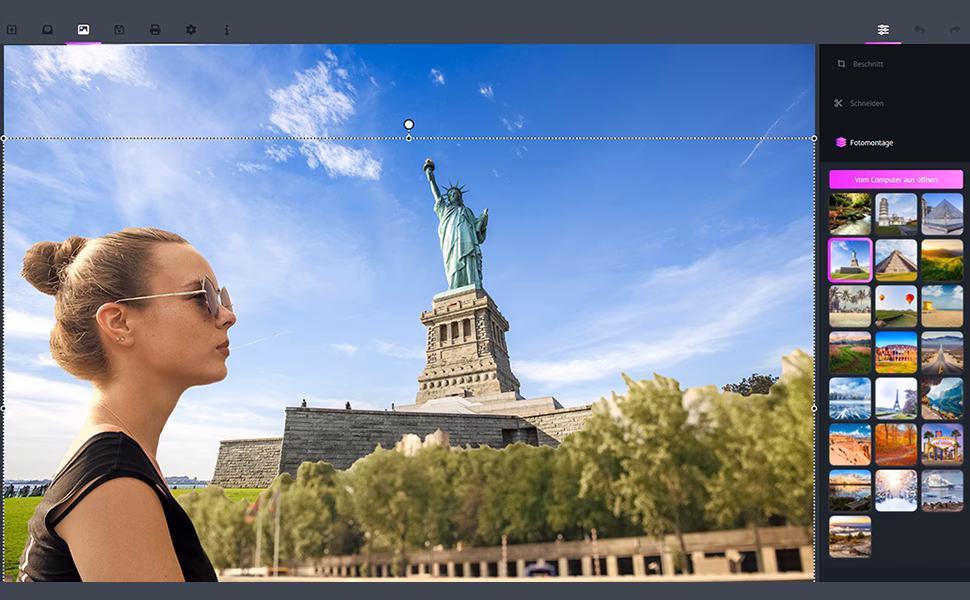Viewport: 970px width, 600px height.
Task: Click the rotation handle above selection
Action: tap(409, 124)
